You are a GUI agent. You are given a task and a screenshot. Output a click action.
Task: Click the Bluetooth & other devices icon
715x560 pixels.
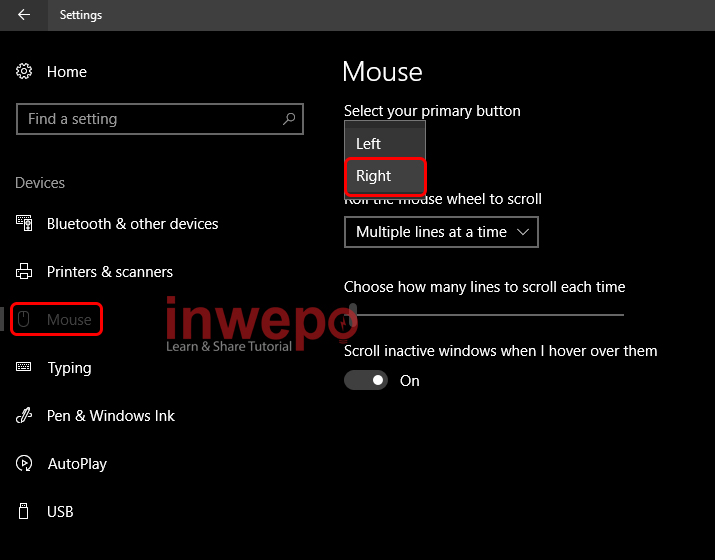[24, 224]
